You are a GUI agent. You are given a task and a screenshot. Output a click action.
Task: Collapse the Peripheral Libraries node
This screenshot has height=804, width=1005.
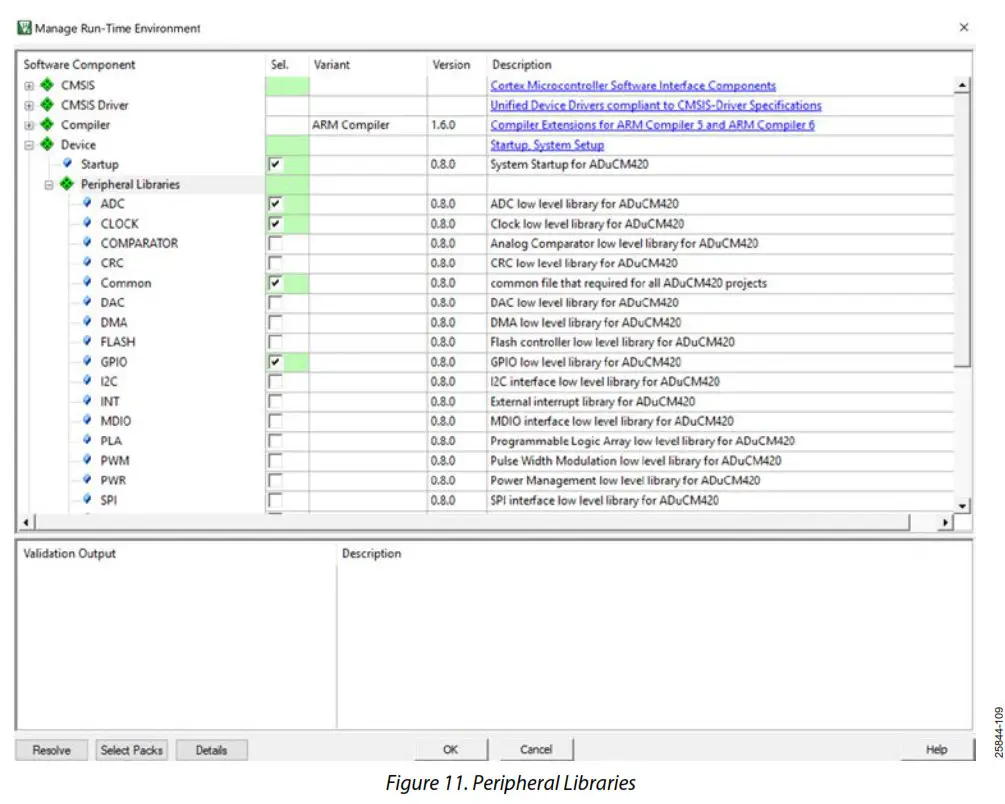point(49,185)
